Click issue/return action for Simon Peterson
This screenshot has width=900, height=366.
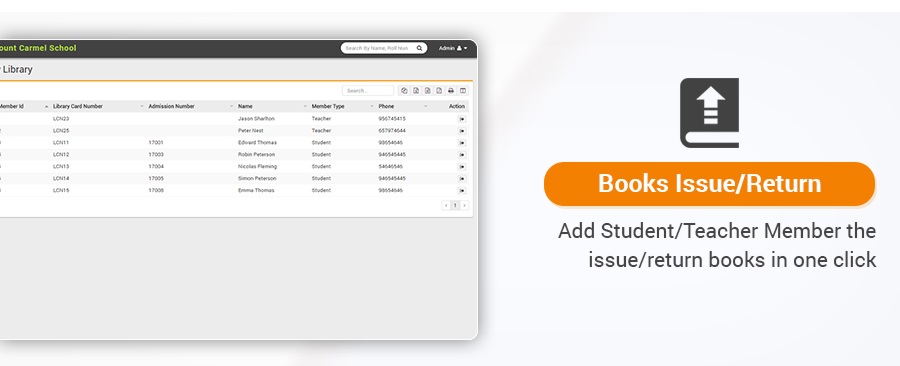click(x=462, y=178)
